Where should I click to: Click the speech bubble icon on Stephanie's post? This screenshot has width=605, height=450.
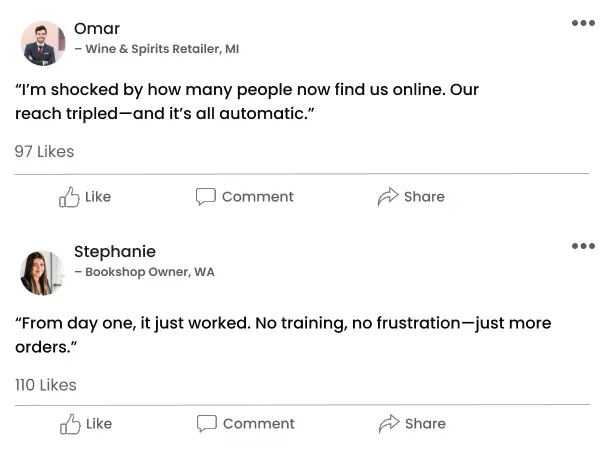coord(207,424)
